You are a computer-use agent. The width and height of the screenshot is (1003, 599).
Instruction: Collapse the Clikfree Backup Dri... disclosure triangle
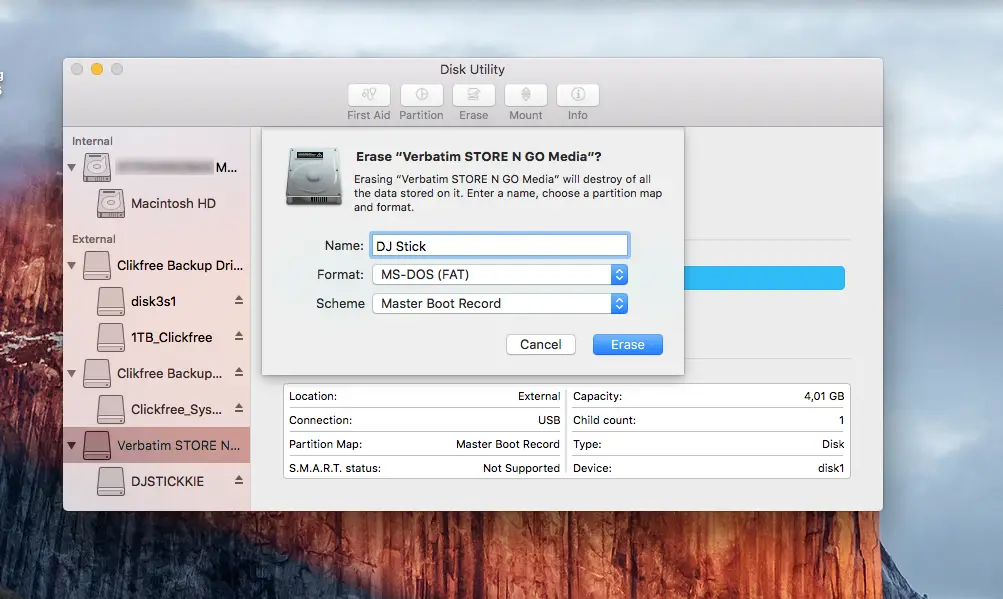(72, 265)
